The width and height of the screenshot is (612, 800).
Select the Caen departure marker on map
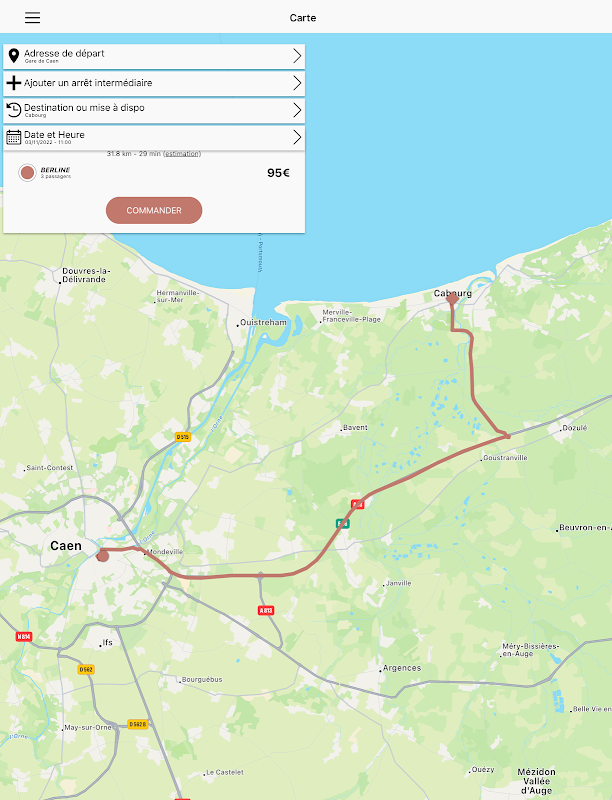pos(103,555)
